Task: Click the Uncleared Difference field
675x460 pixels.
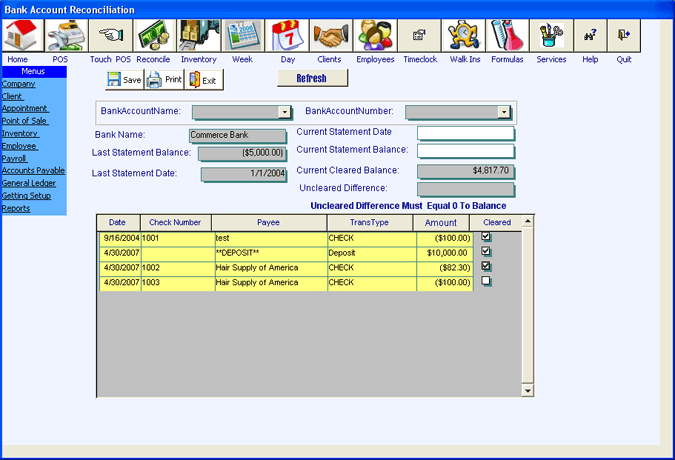Action: tap(465, 189)
